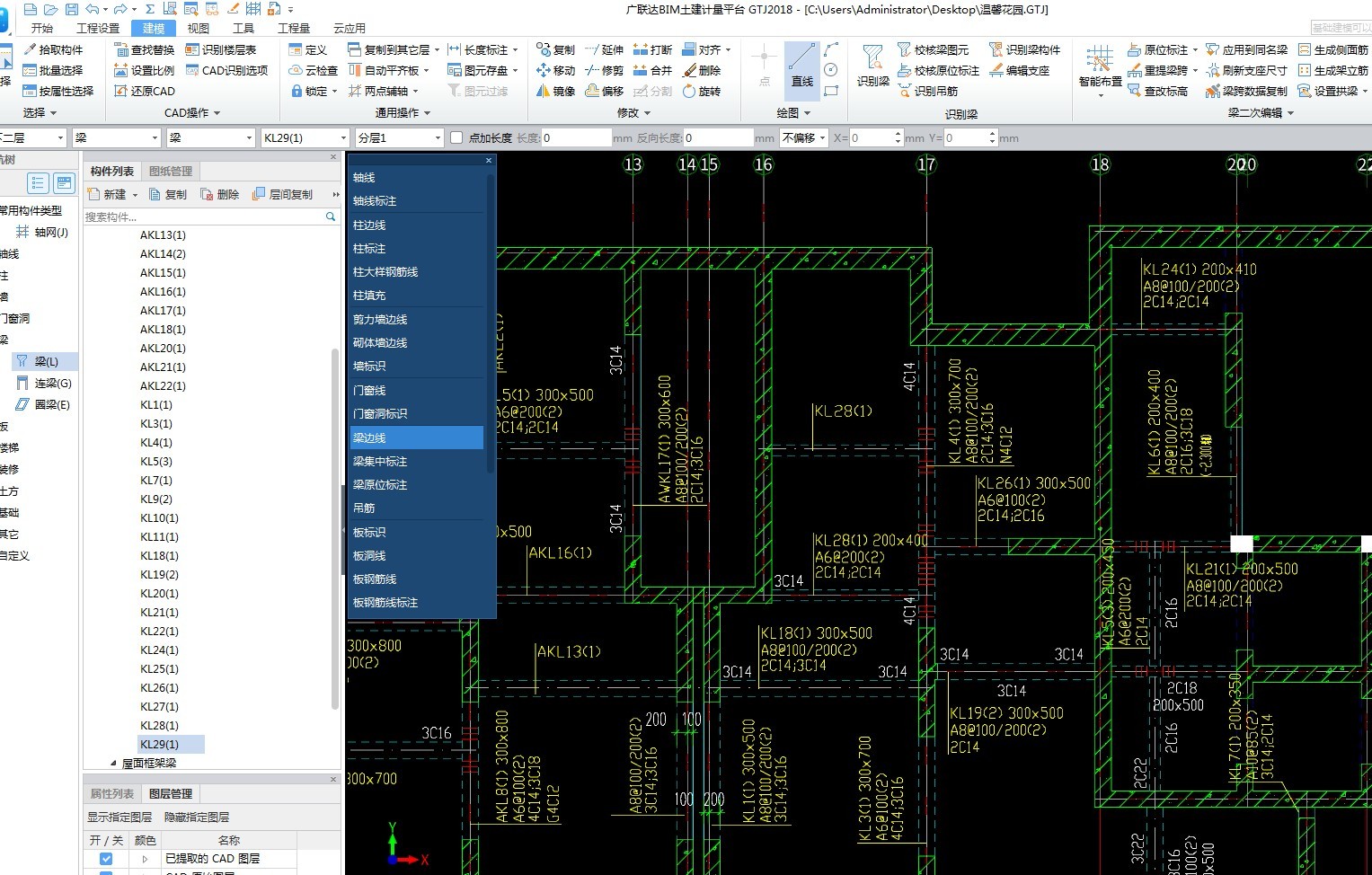This screenshot has width=1372, height=875.
Task: Open 按属性选择 select by attribute
Action: click(58, 91)
